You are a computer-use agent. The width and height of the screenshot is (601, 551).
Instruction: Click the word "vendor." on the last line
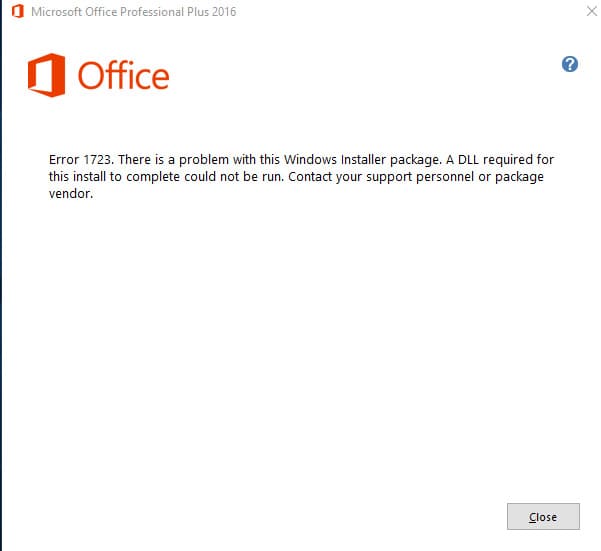pyautogui.click(x=70, y=194)
